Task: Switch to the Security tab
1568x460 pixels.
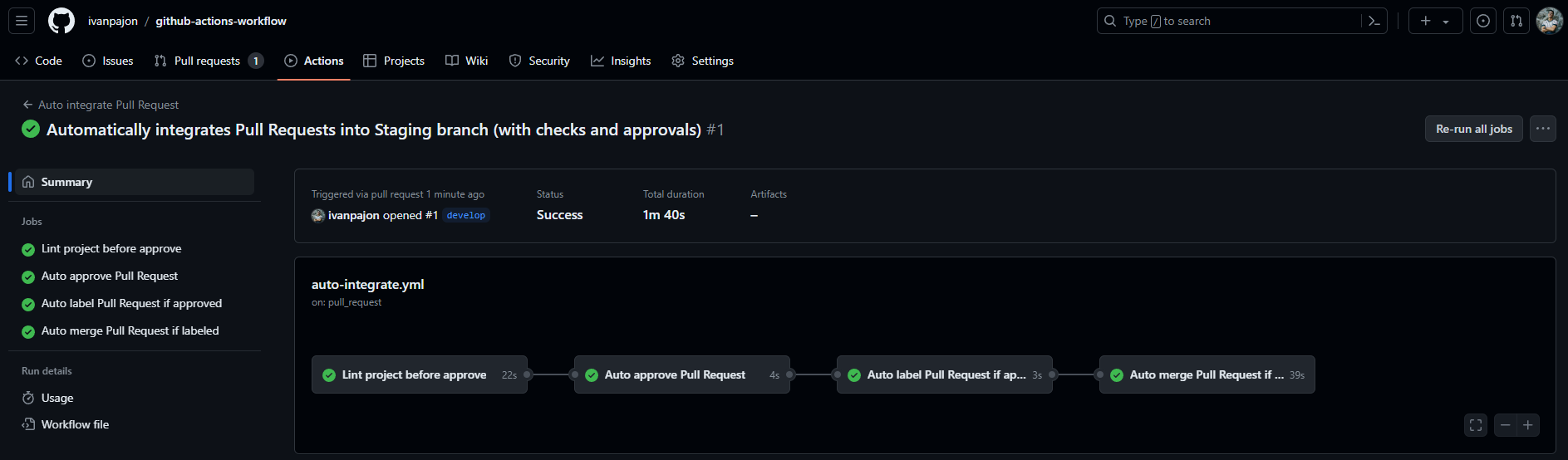Action: click(x=539, y=61)
